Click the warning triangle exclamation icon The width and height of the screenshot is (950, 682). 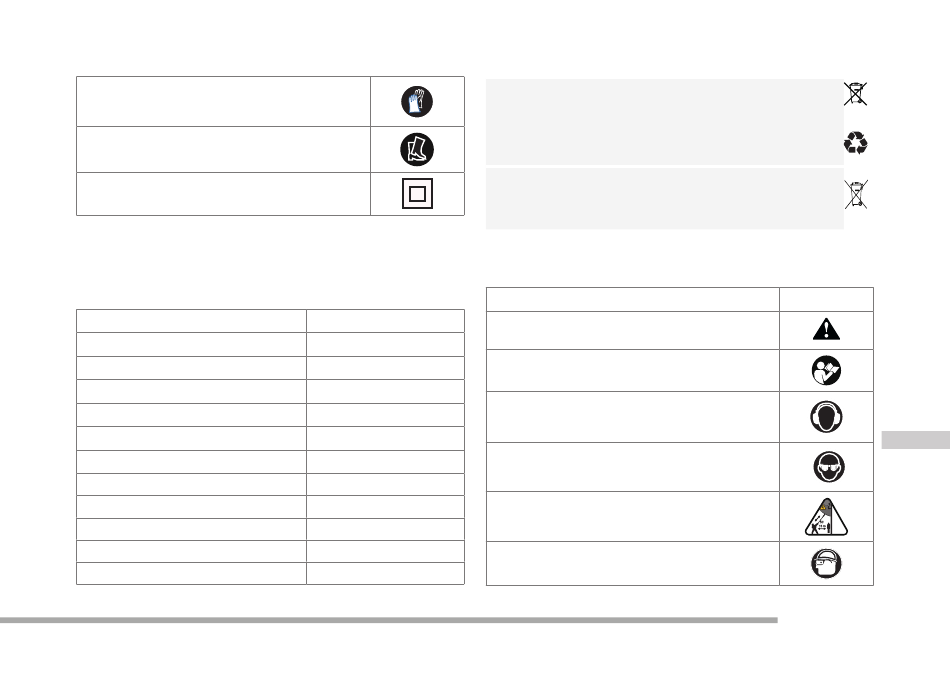point(826,329)
